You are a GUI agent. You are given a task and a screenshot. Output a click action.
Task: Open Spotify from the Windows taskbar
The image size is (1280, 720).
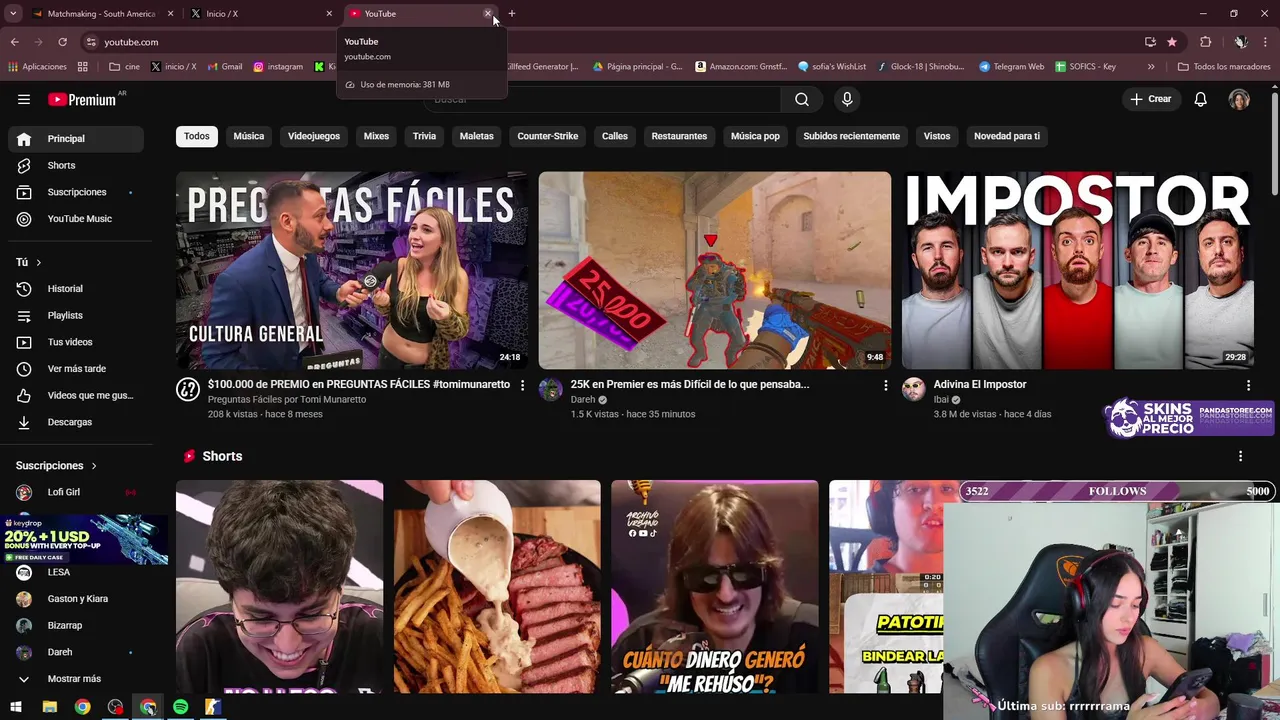[x=180, y=707]
